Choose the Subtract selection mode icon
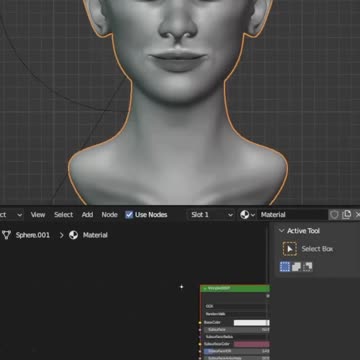Image resolution: width=360 pixels, height=360 pixels. click(308, 267)
